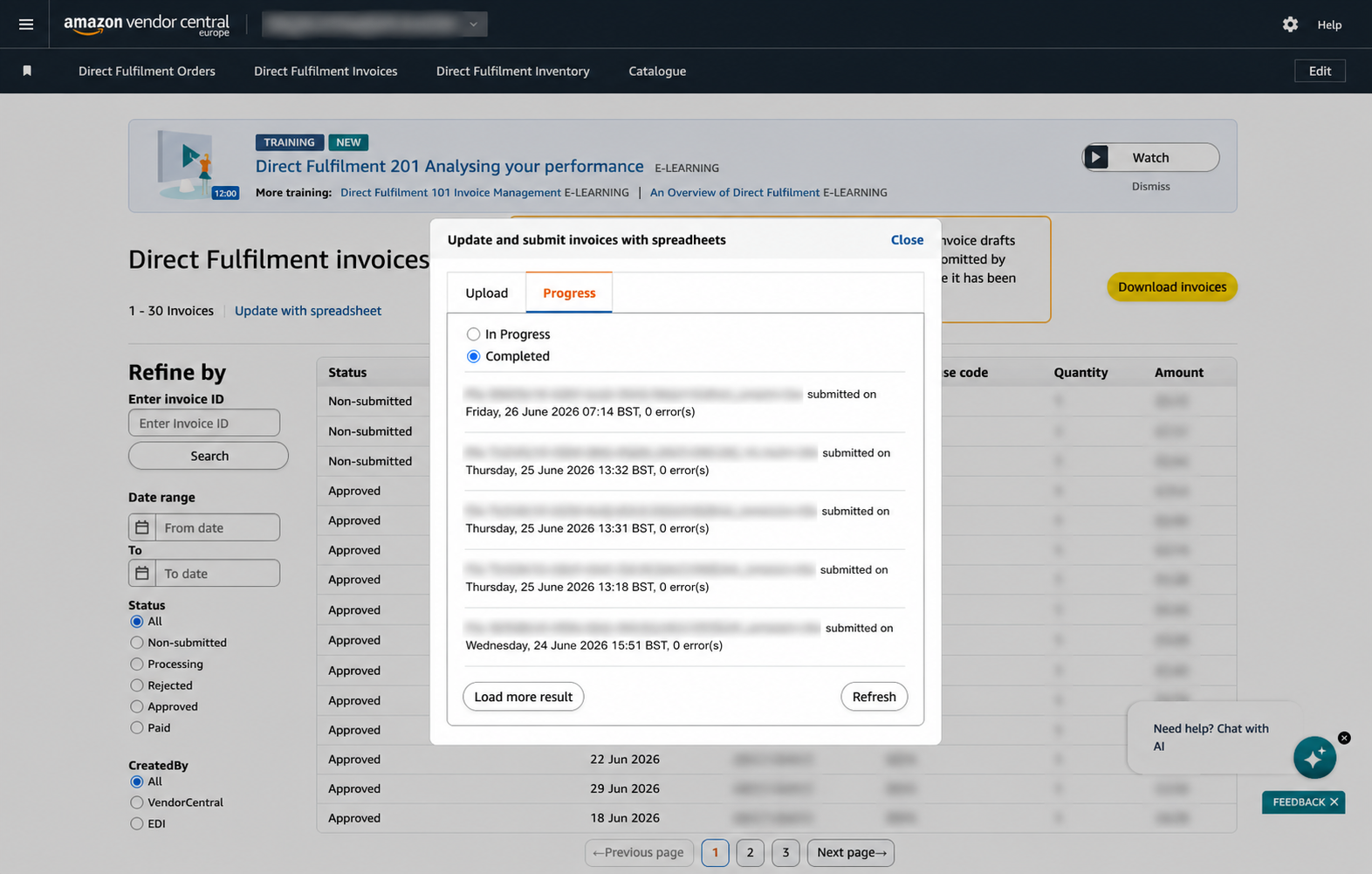Click the Edit button in navigation bar
This screenshot has width=1372, height=874.
[1320, 71]
